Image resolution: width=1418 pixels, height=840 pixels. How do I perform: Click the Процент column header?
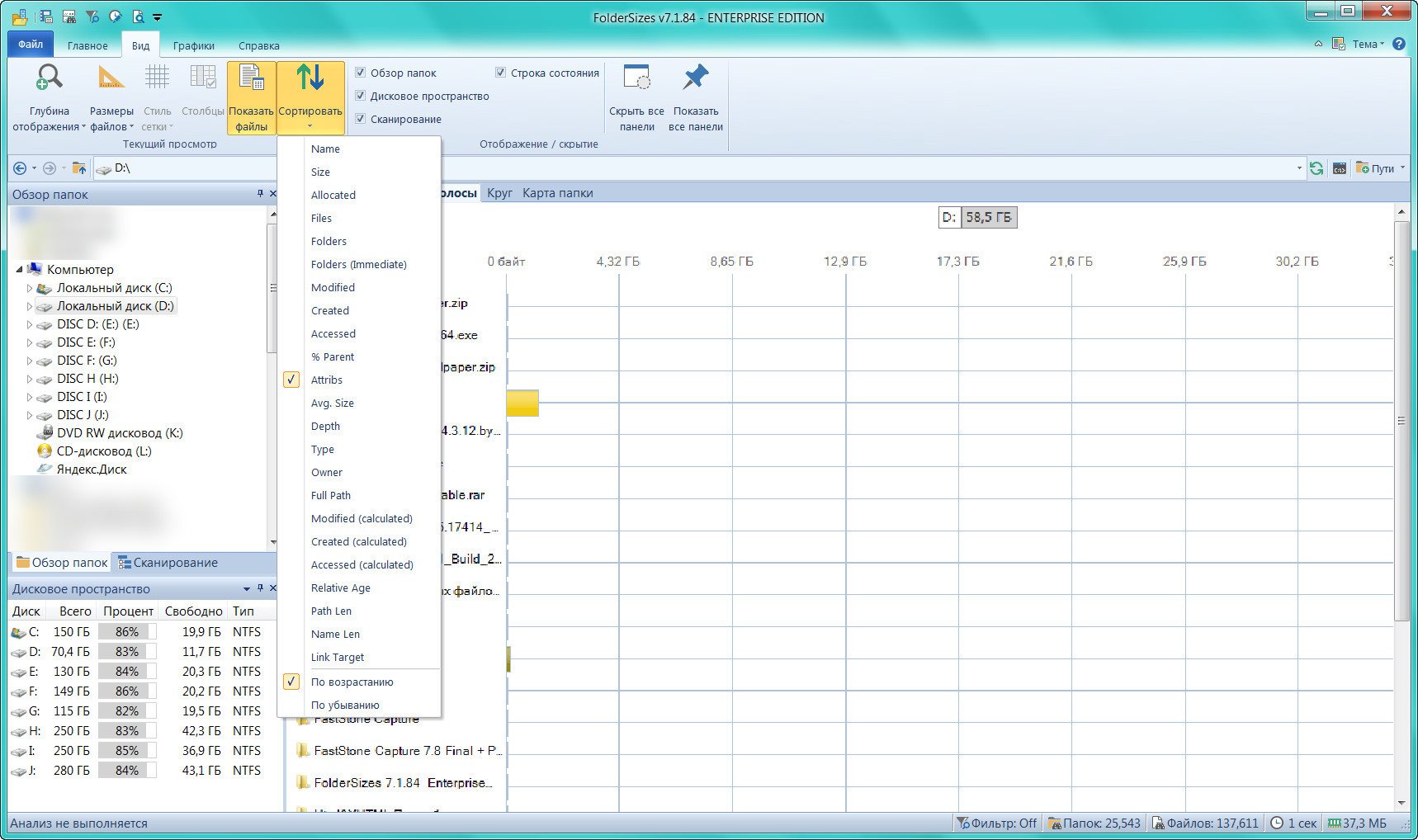128,611
